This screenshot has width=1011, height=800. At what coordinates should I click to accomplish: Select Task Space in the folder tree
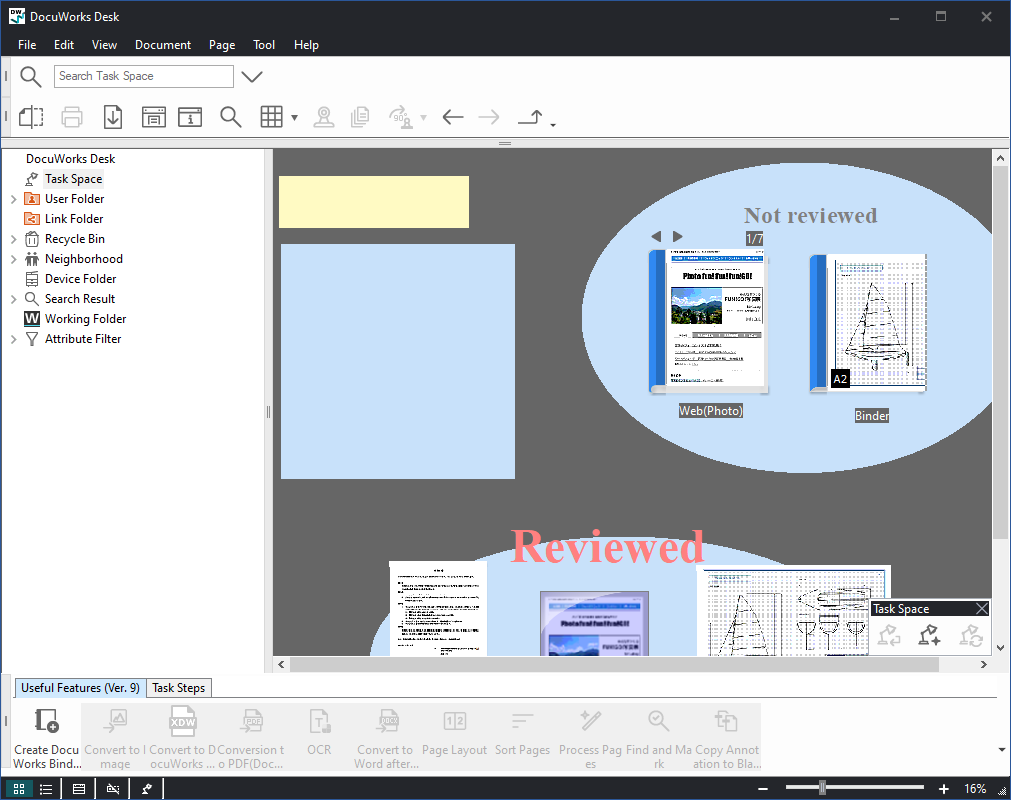74,179
